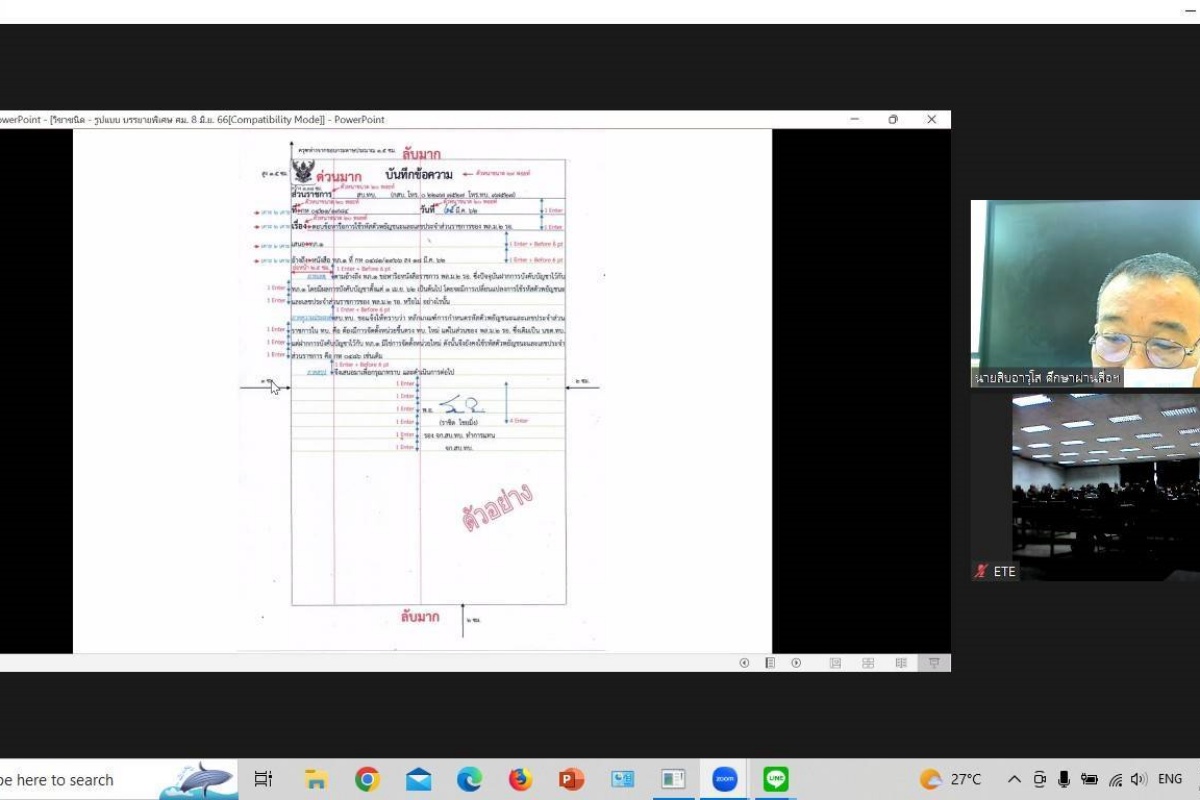The width and height of the screenshot is (1200, 800).
Task: Change input language from ENG
Action: (x=1169, y=779)
